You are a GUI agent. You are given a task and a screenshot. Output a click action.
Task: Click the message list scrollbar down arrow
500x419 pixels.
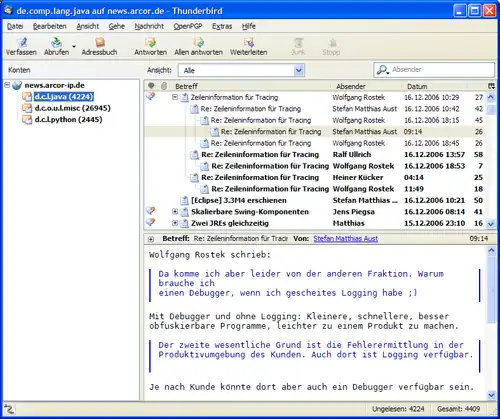pyautogui.click(x=491, y=224)
